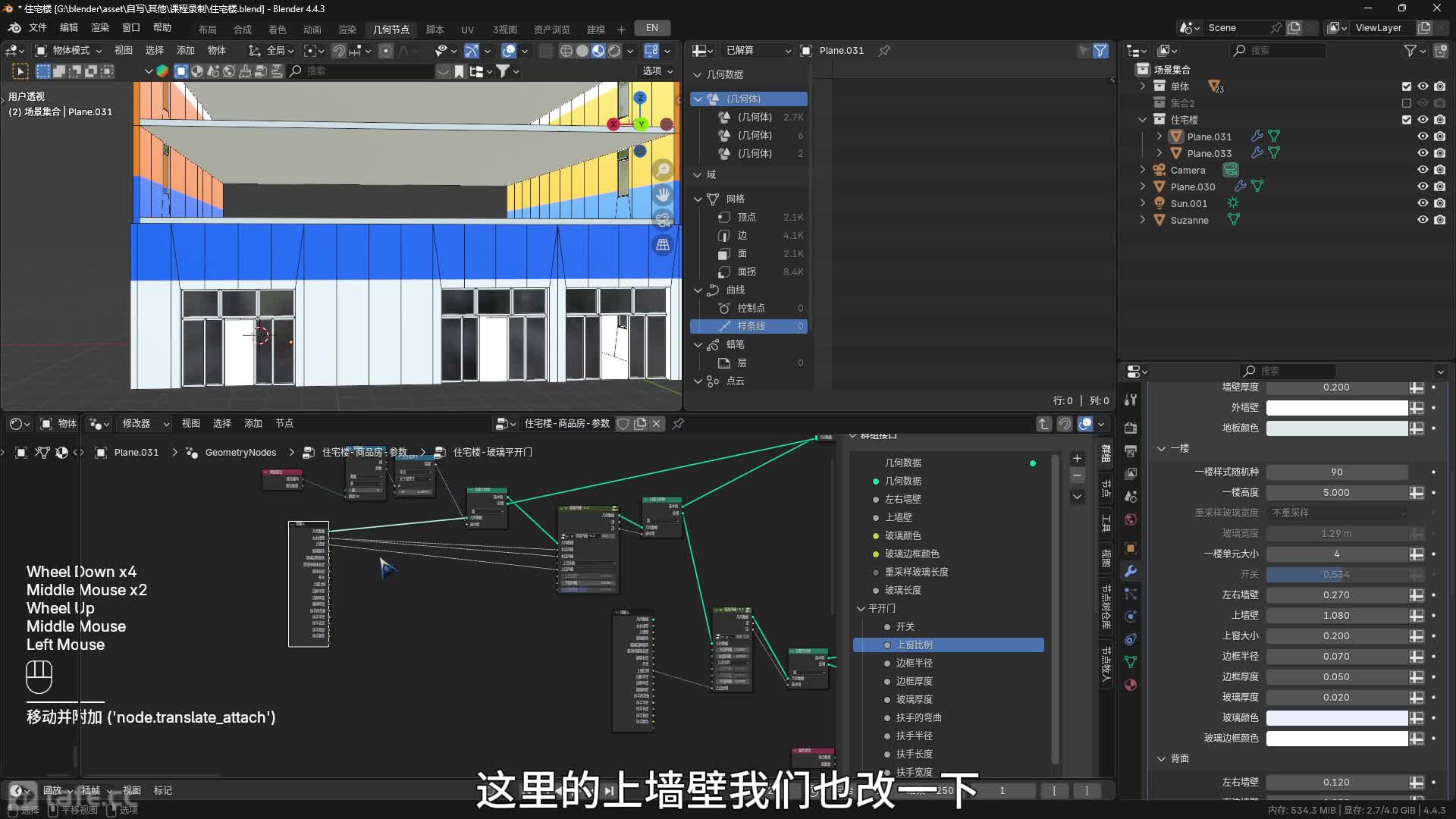Toggle viewport visibility of Plane.031

1423,136
